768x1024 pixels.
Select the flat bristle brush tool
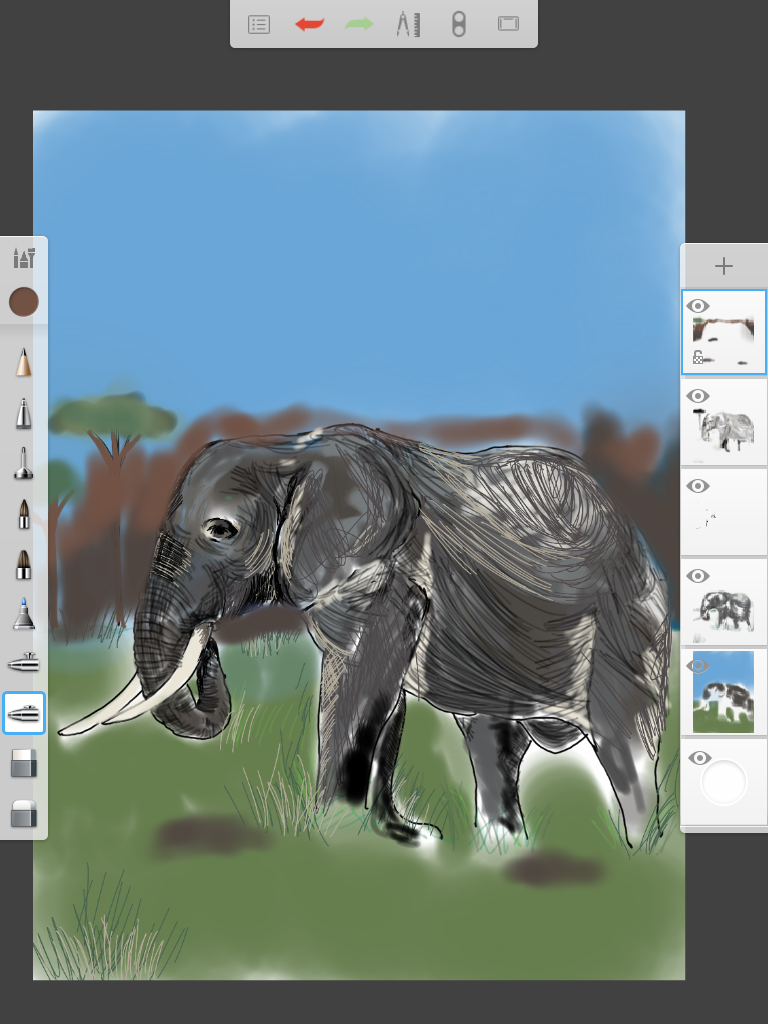pyautogui.click(x=24, y=564)
